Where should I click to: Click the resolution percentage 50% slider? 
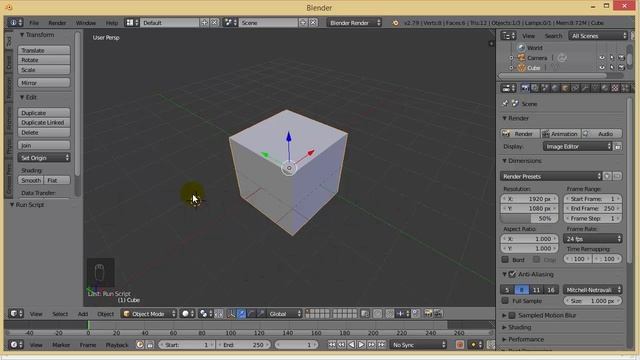[529, 218]
